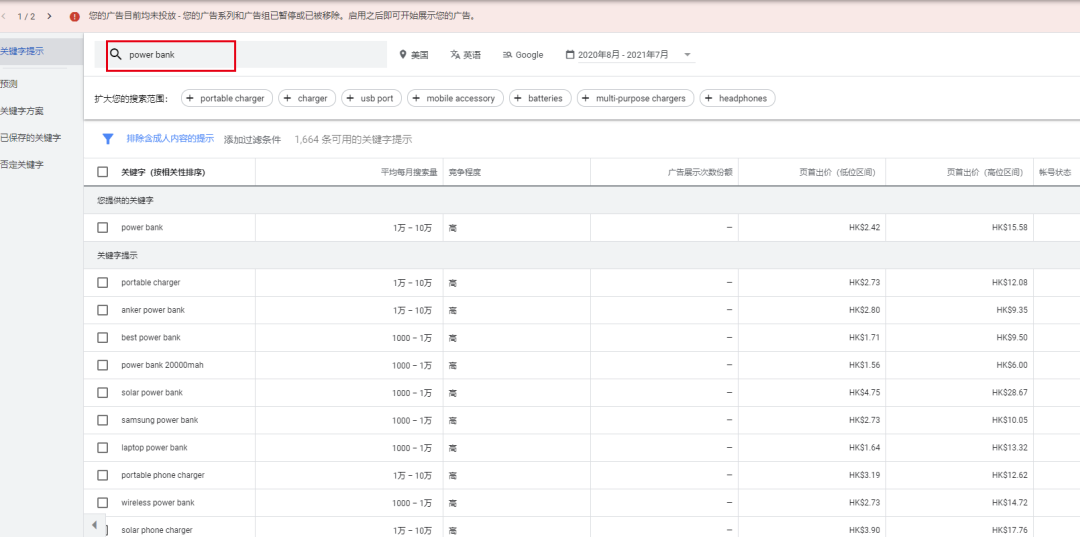The image size is (1080, 537).
Task: Add mobile accessory suggestion chip
Action: (455, 98)
